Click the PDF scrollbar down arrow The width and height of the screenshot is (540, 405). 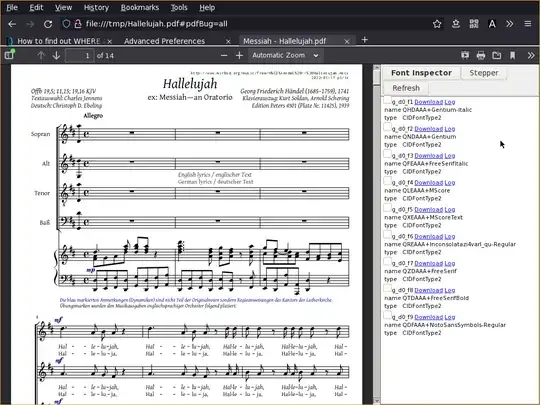point(376,401)
